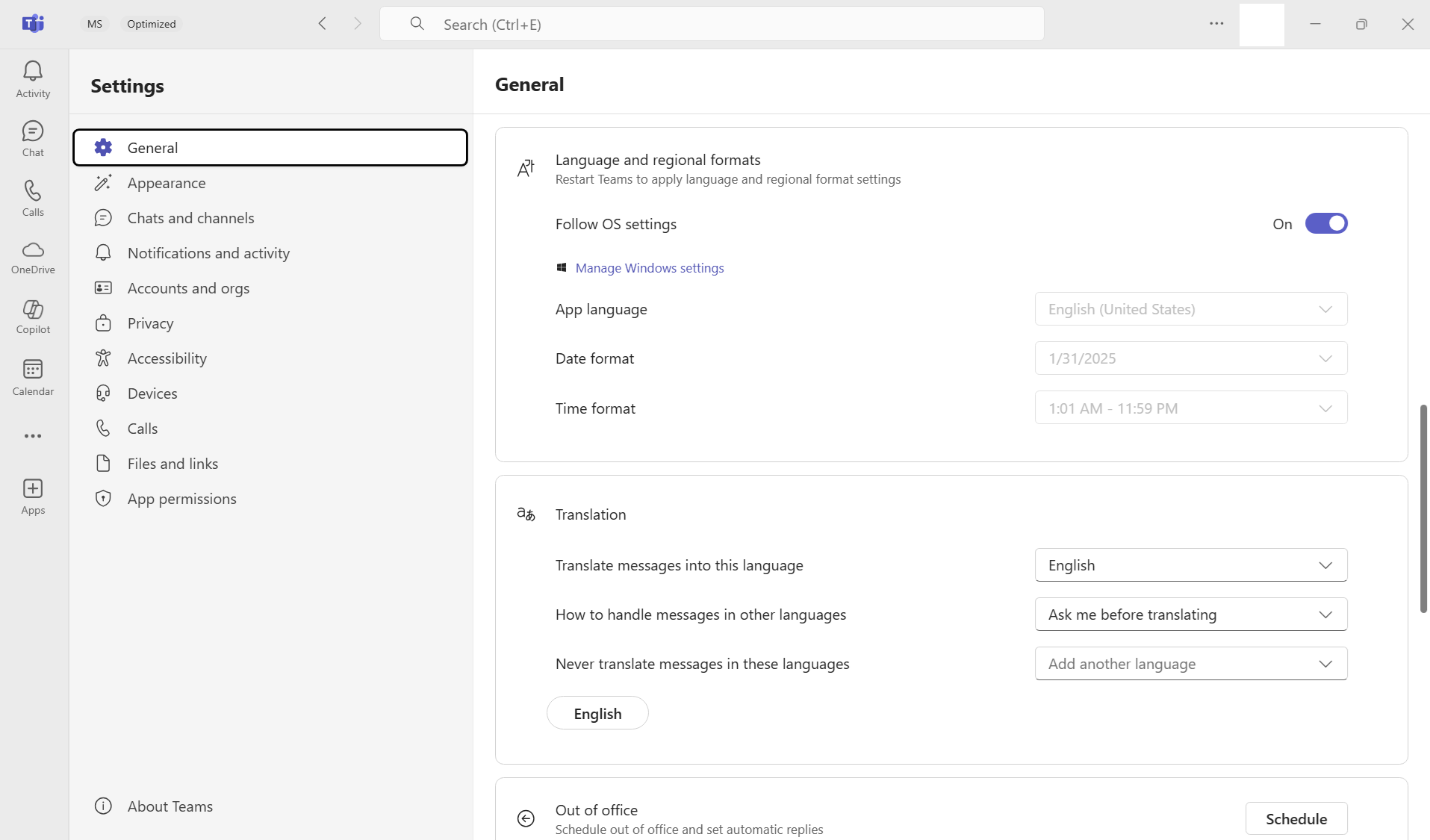Screen dimensions: 1430x840
Task: Click the back navigation arrow
Action: 323,24
